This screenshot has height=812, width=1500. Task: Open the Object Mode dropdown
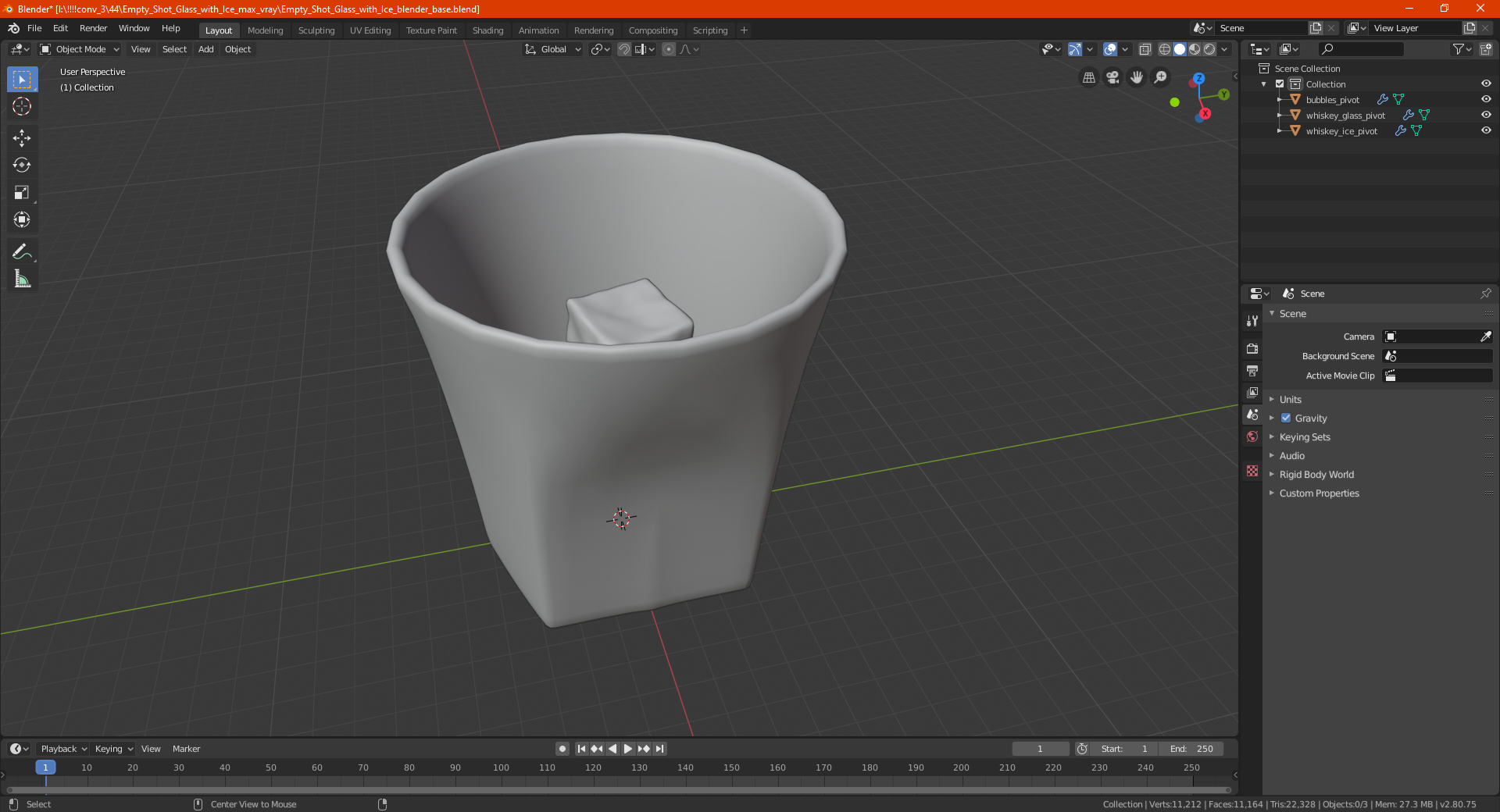click(80, 49)
